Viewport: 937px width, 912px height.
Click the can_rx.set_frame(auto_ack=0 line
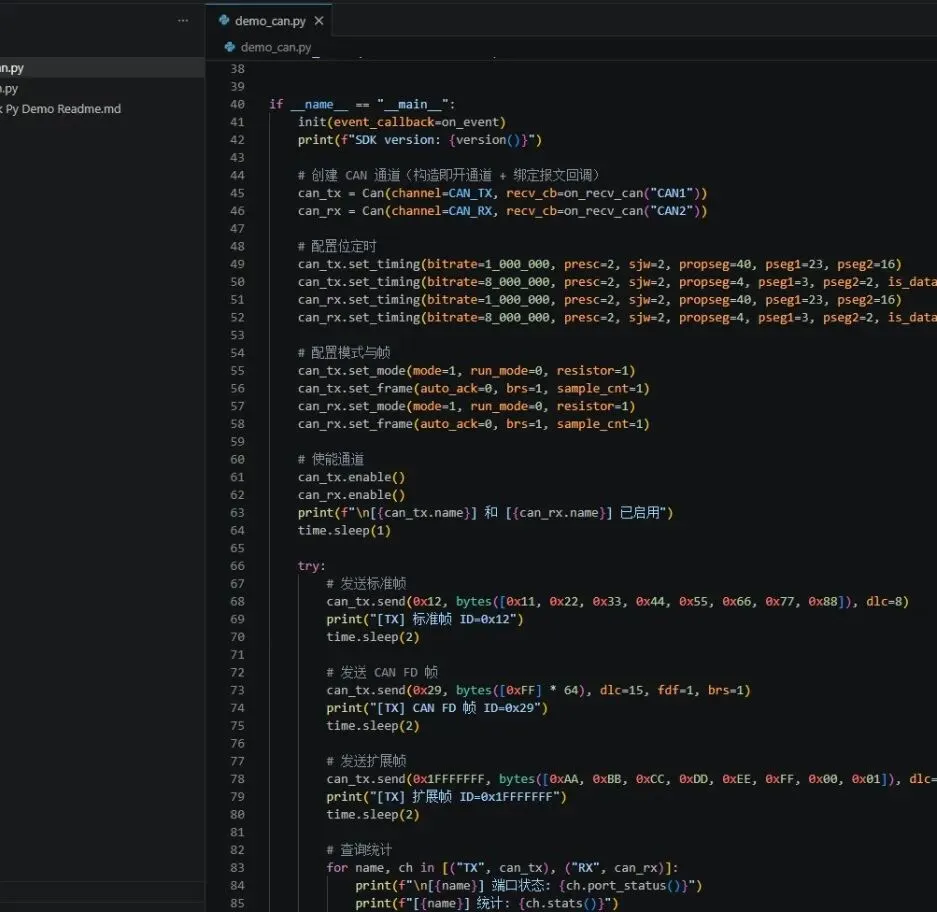(473, 424)
